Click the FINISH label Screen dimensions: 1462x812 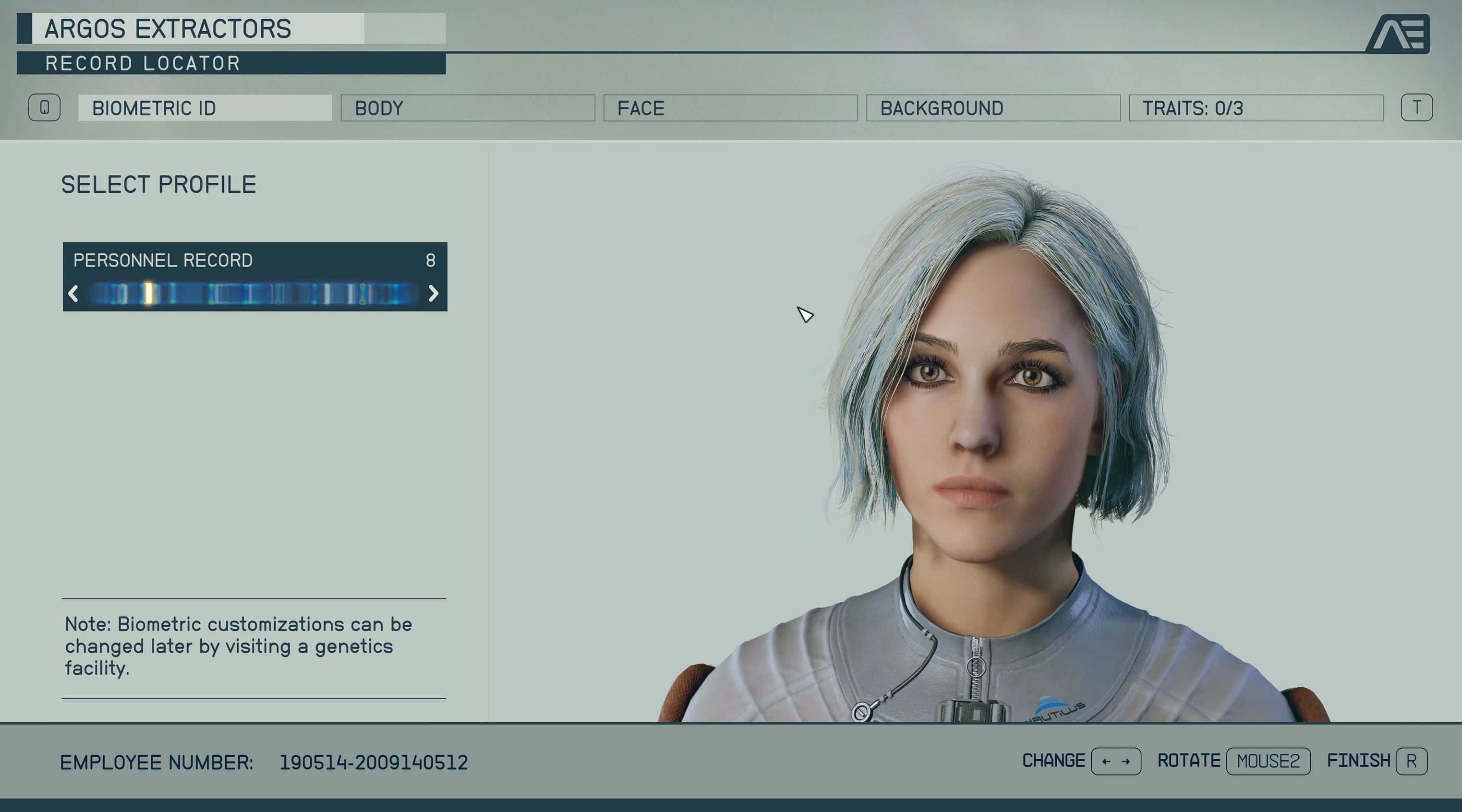coord(1358,760)
